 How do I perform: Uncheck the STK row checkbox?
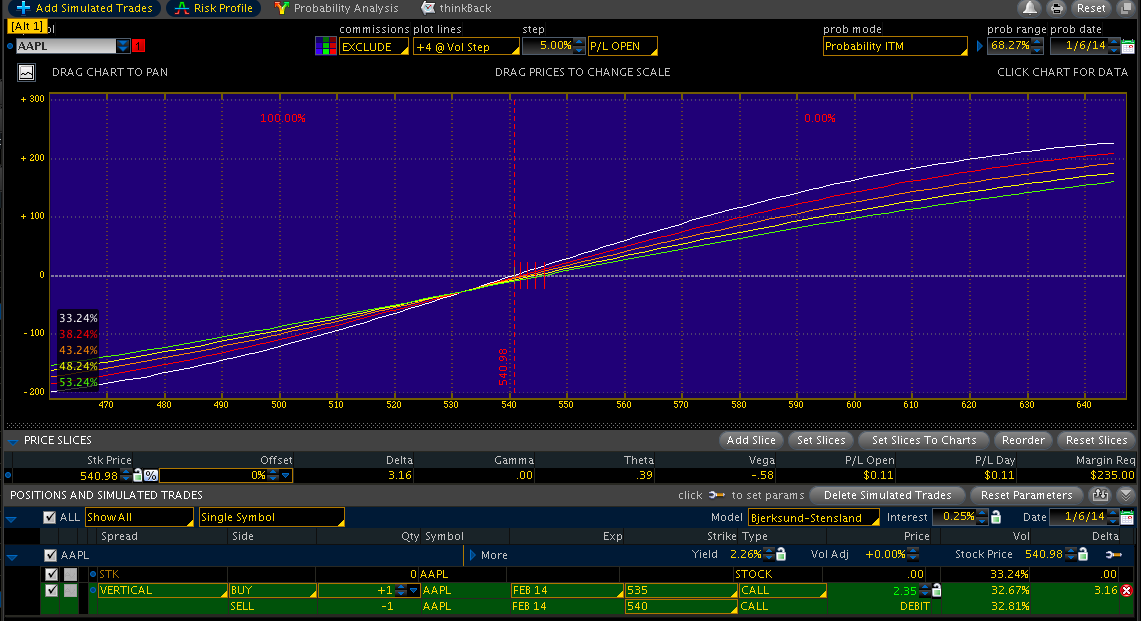[51, 574]
